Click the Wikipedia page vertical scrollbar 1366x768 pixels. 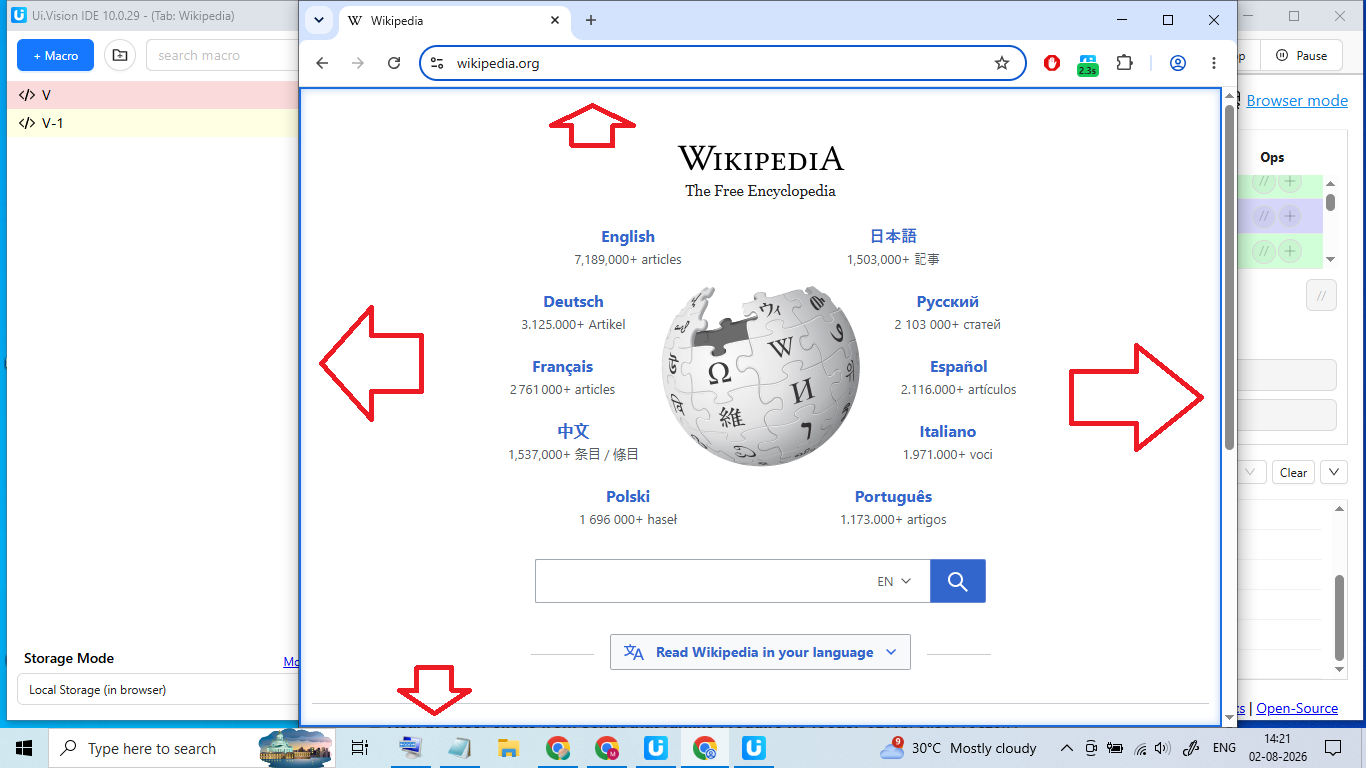tap(1229, 276)
